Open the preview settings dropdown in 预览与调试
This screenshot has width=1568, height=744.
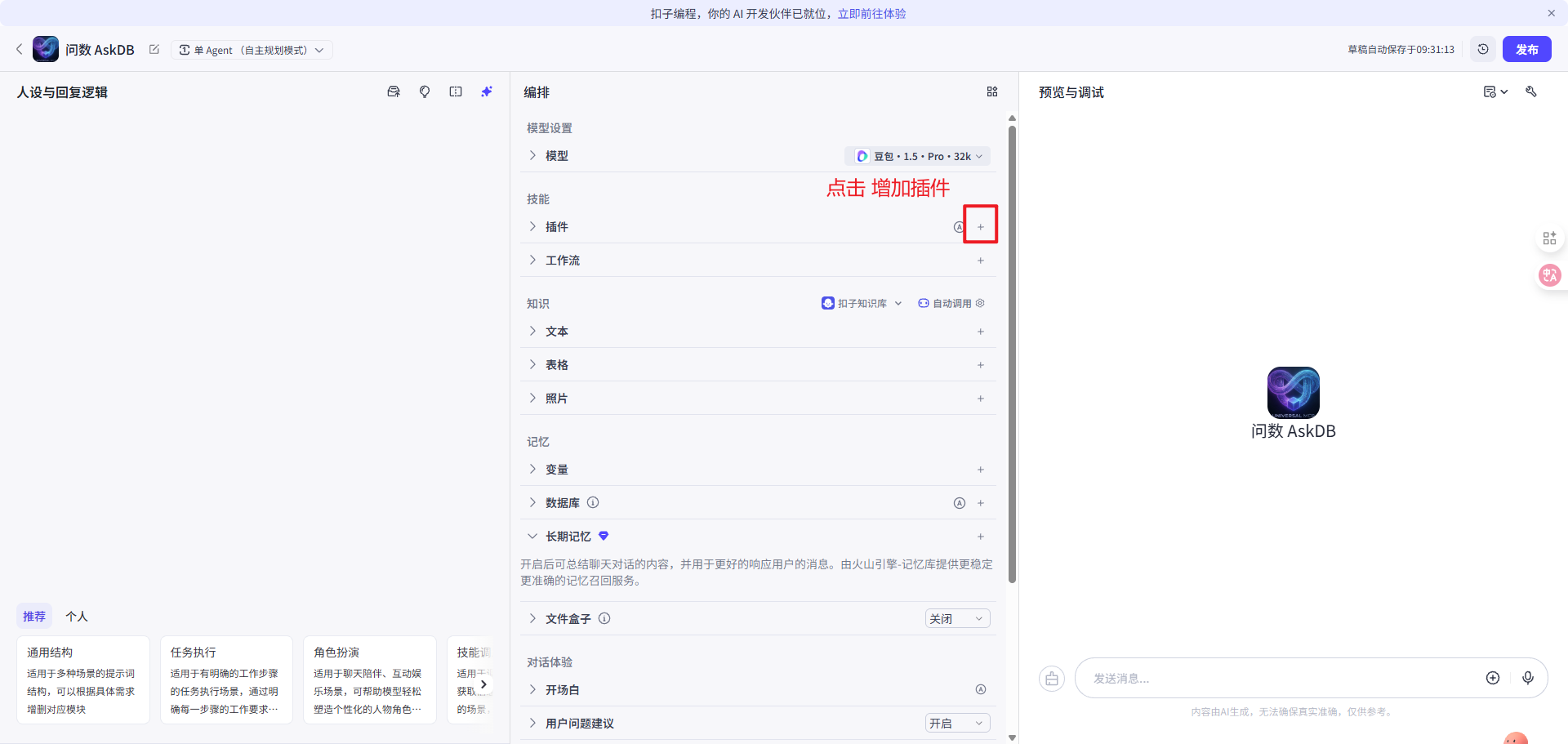click(x=1495, y=91)
